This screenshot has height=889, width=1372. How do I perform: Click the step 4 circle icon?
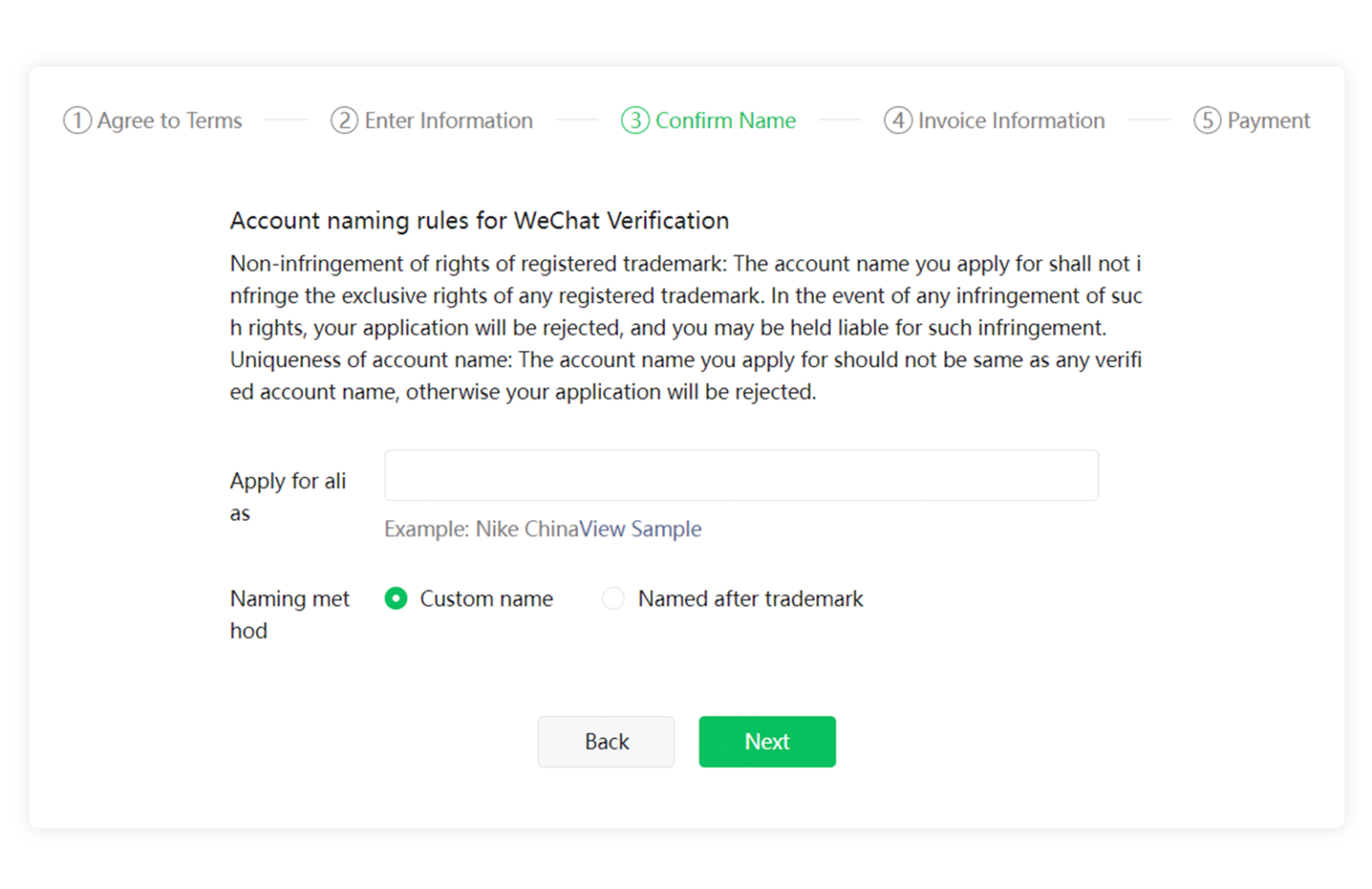click(x=898, y=120)
